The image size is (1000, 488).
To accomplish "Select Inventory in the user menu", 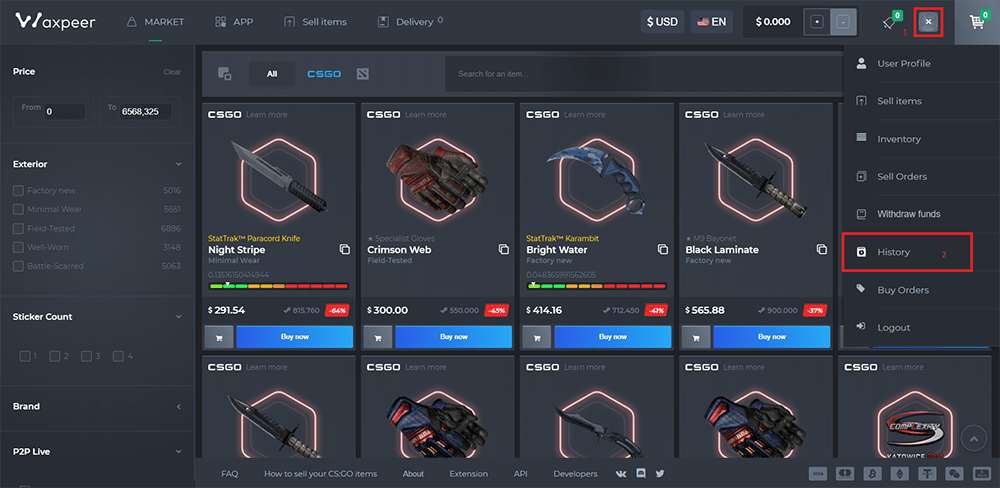I will (898, 139).
